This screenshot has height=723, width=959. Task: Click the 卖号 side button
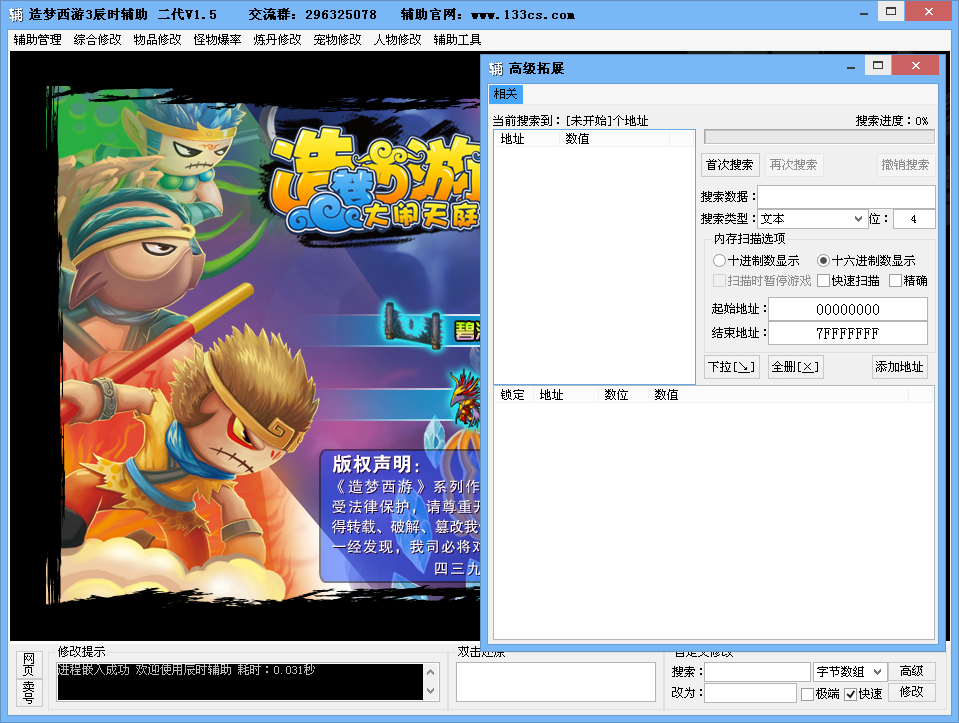(29, 692)
